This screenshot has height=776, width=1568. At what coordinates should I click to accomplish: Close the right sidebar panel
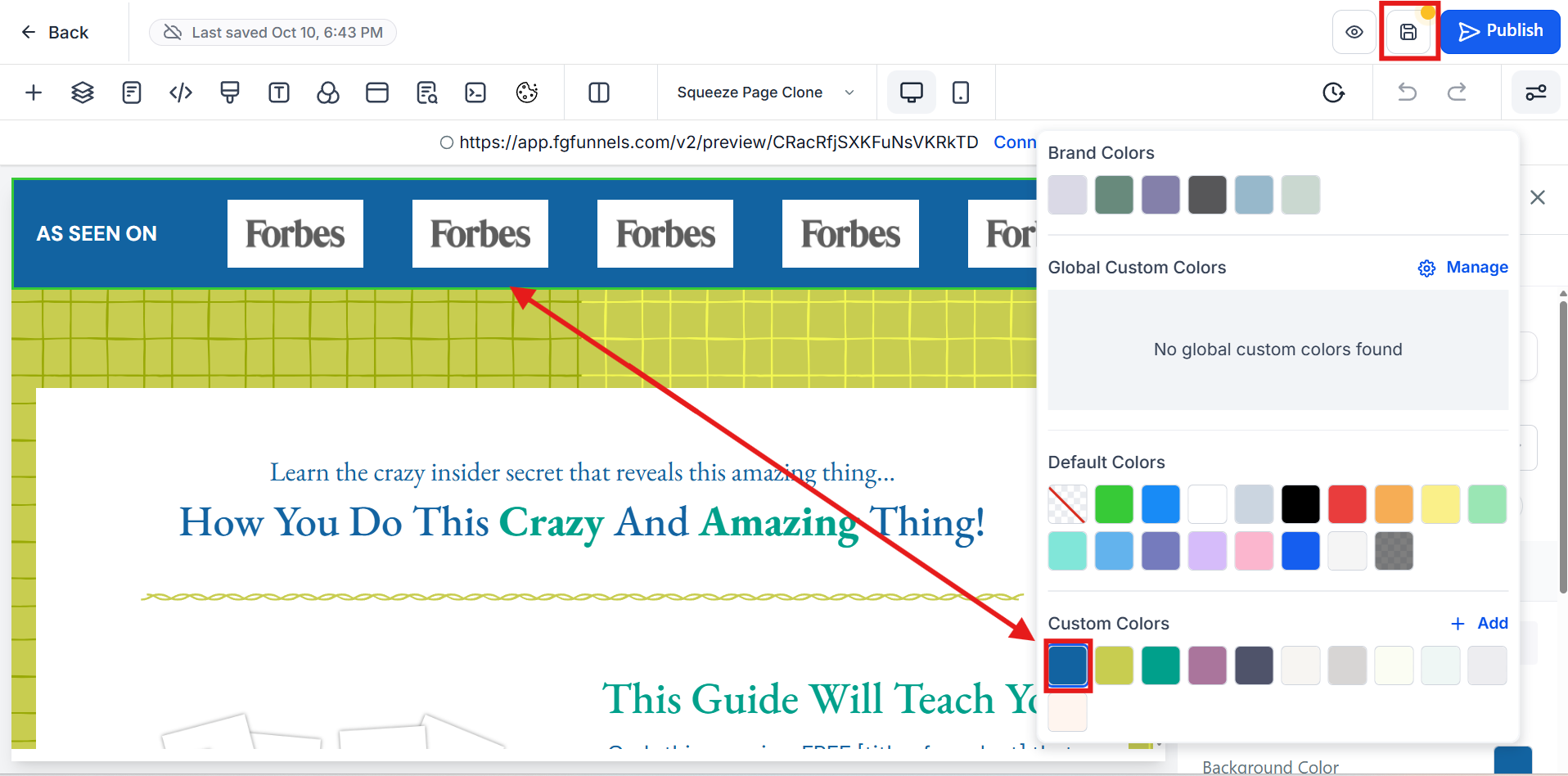(x=1538, y=197)
